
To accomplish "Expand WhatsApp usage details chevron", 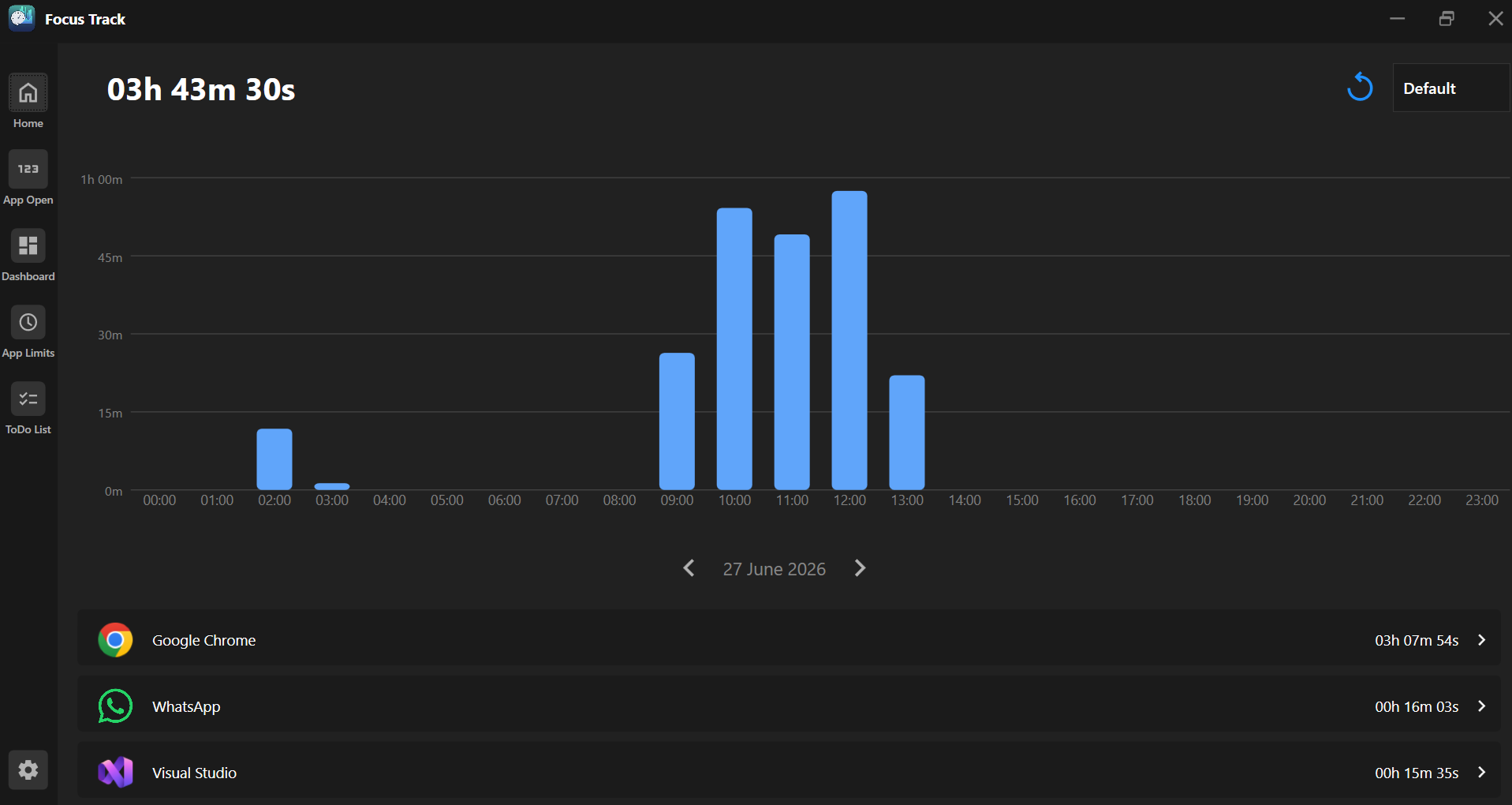I will 1481,706.
